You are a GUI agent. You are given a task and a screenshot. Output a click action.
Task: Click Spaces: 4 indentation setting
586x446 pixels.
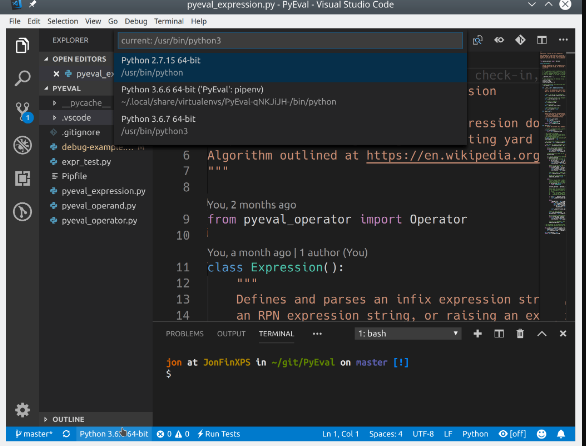386,434
